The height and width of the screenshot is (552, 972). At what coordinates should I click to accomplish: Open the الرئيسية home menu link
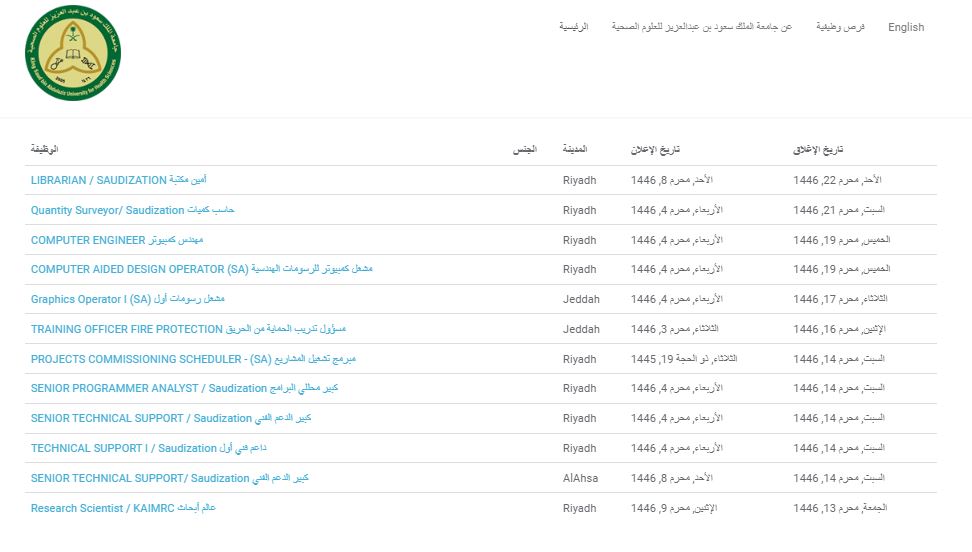(573, 27)
